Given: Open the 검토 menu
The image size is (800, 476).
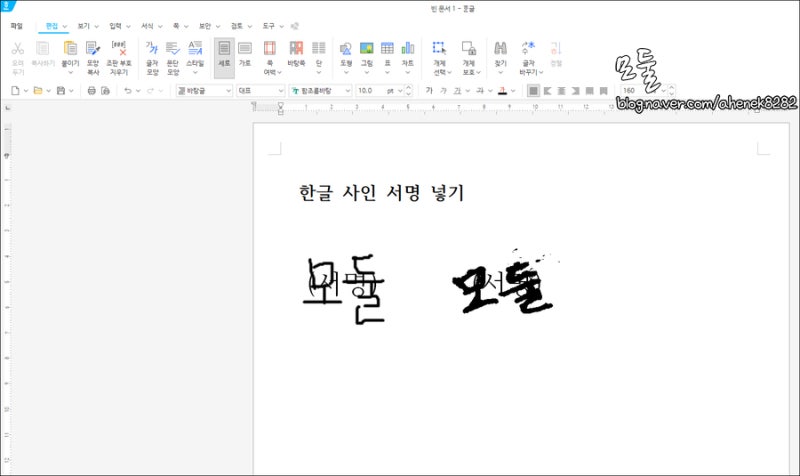Looking at the screenshot, I should coord(237,26).
